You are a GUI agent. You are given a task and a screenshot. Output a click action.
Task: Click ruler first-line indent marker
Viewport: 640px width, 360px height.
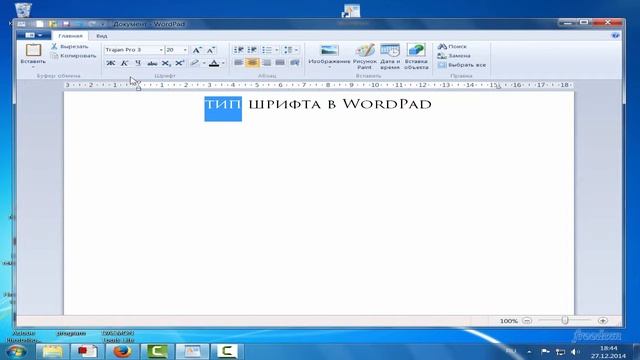click(139, 82)
